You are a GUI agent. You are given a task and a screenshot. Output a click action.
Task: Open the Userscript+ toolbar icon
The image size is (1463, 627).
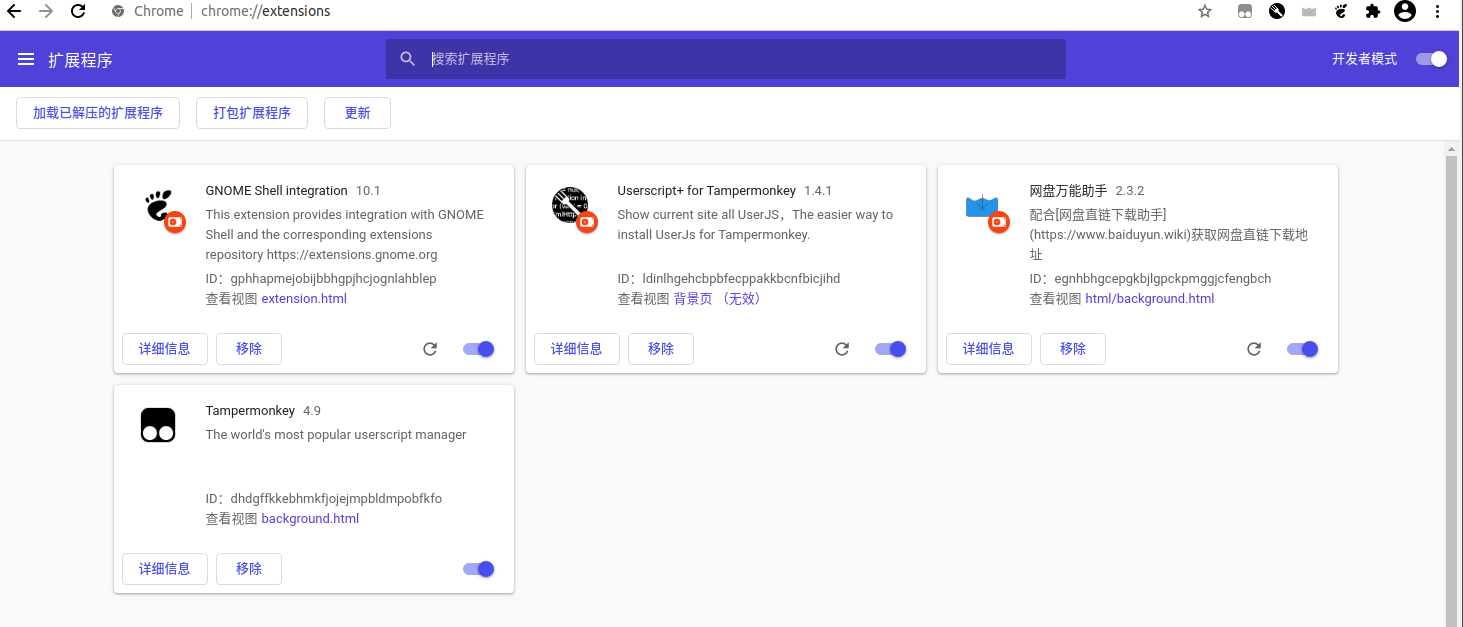click(x=1277, y=12)
